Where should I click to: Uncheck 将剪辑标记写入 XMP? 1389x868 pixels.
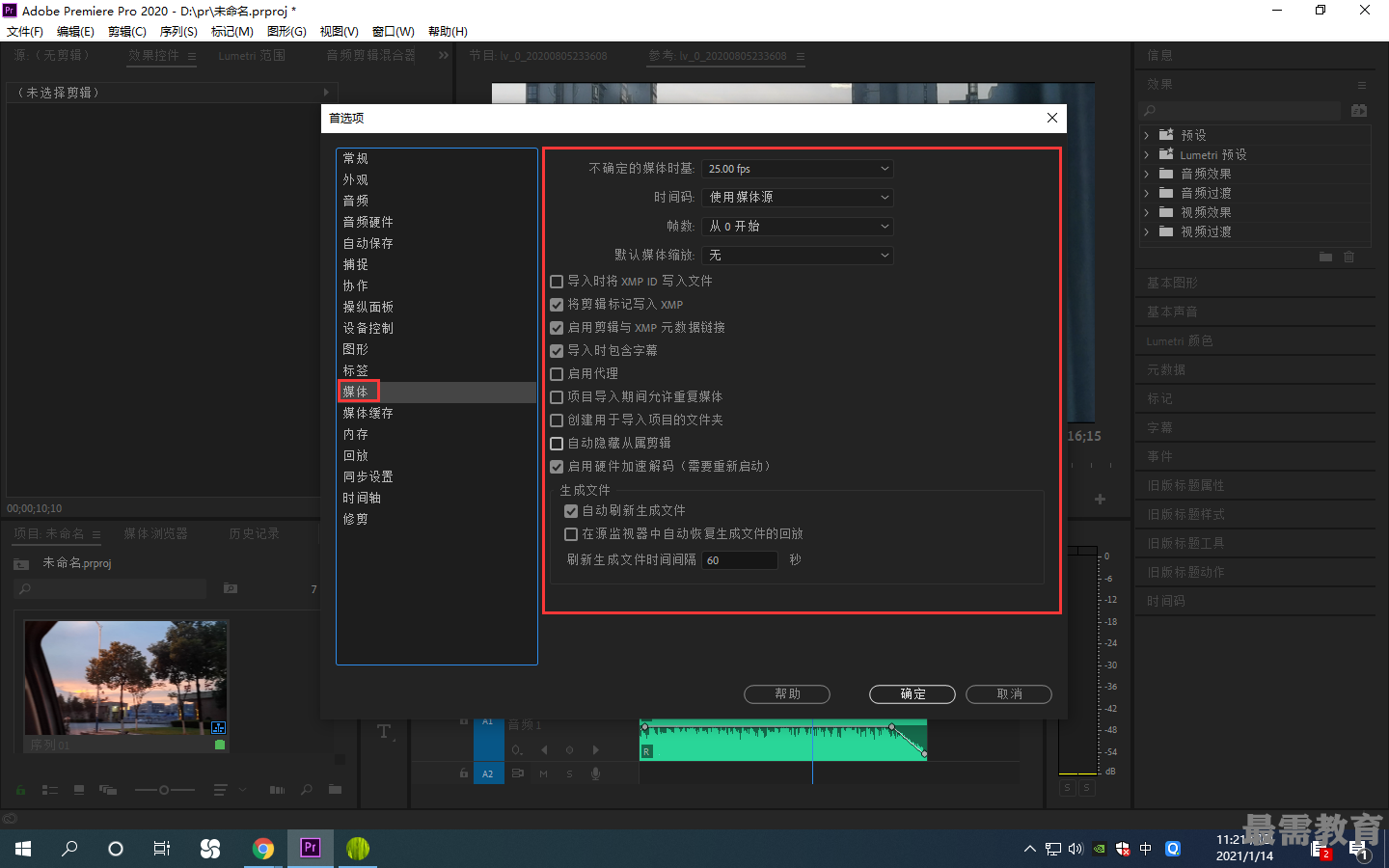pos(557,305)
